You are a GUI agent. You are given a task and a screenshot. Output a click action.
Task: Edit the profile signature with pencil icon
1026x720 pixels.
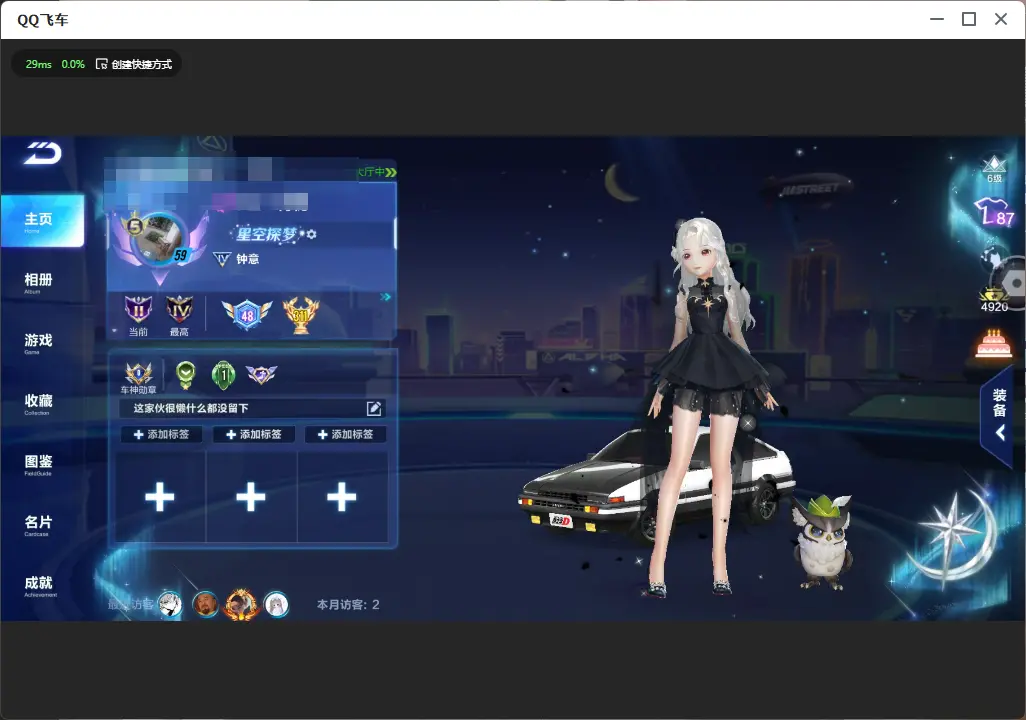click(374, 408)
